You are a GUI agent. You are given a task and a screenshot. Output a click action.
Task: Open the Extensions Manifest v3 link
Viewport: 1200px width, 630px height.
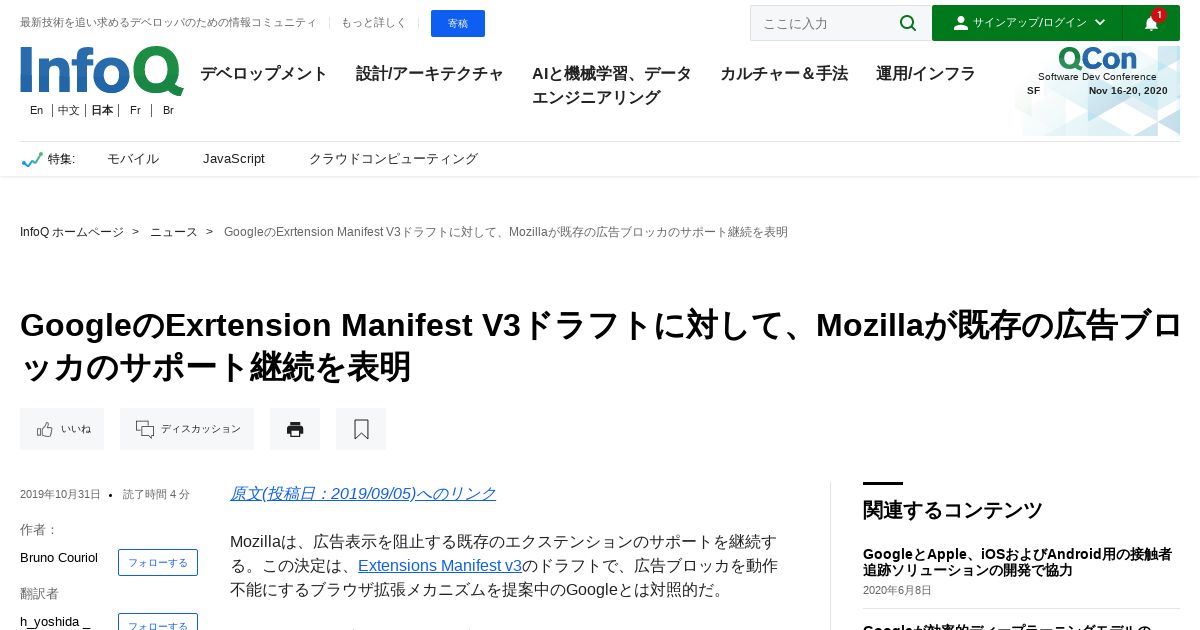pos(440,566)
